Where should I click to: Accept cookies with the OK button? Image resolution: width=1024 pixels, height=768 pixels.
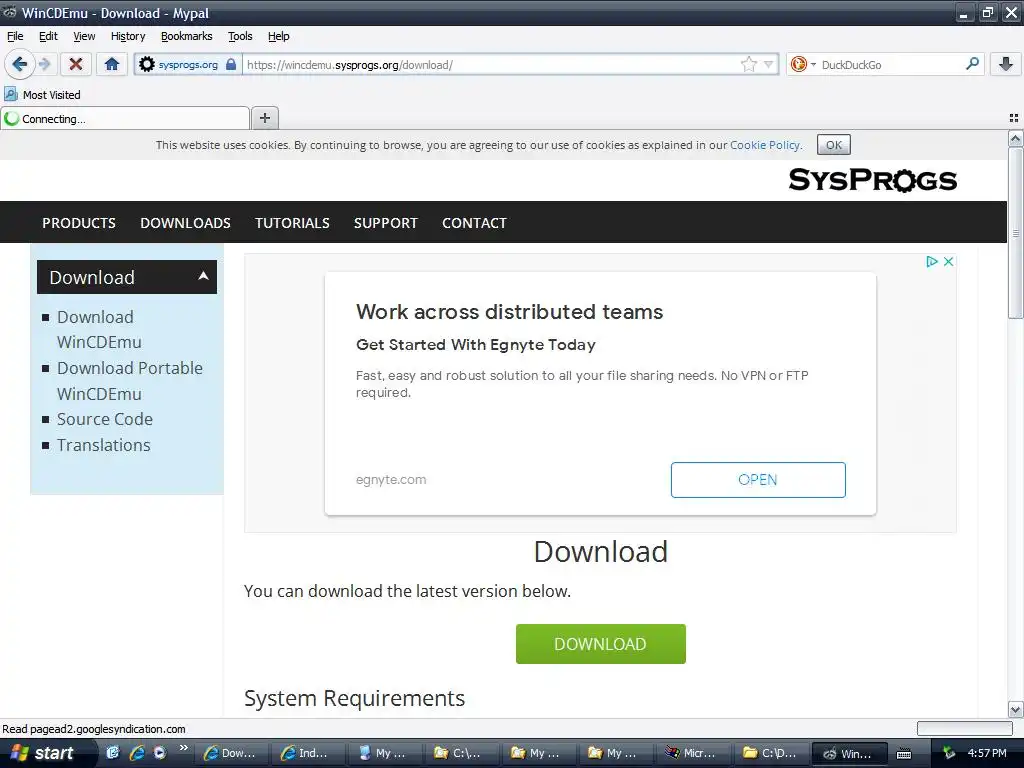[x=833, y=145]
